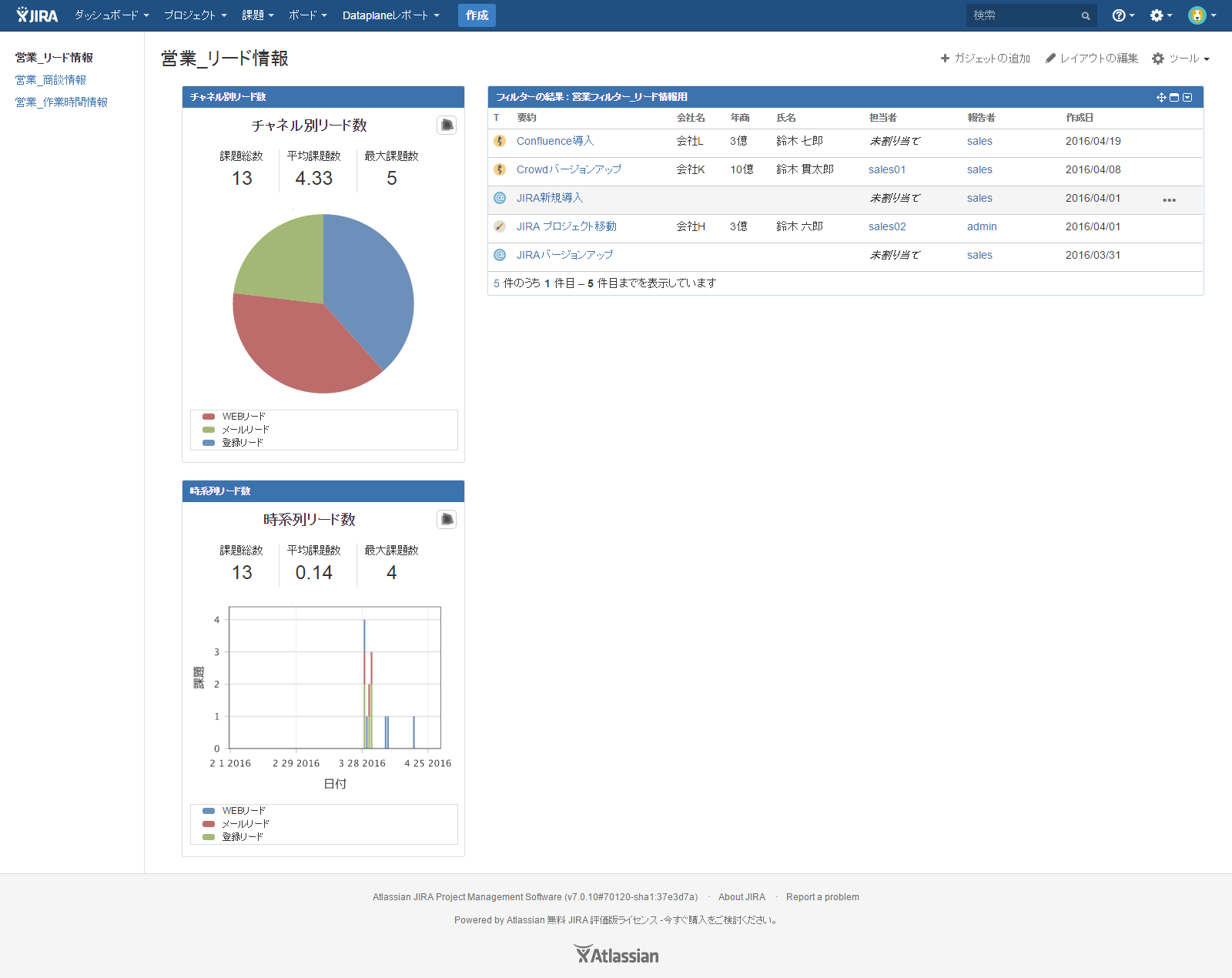Click the 作成 create button

(x=477, y=15)
